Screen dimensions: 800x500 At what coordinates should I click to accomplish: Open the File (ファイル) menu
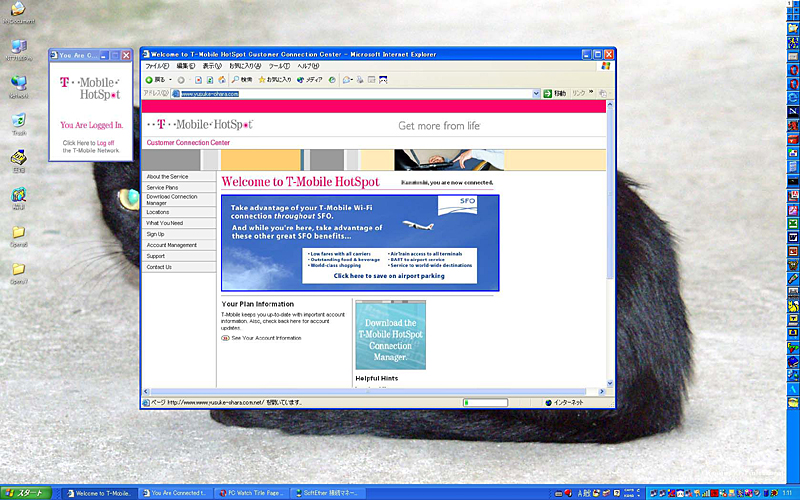coord(157,66)
